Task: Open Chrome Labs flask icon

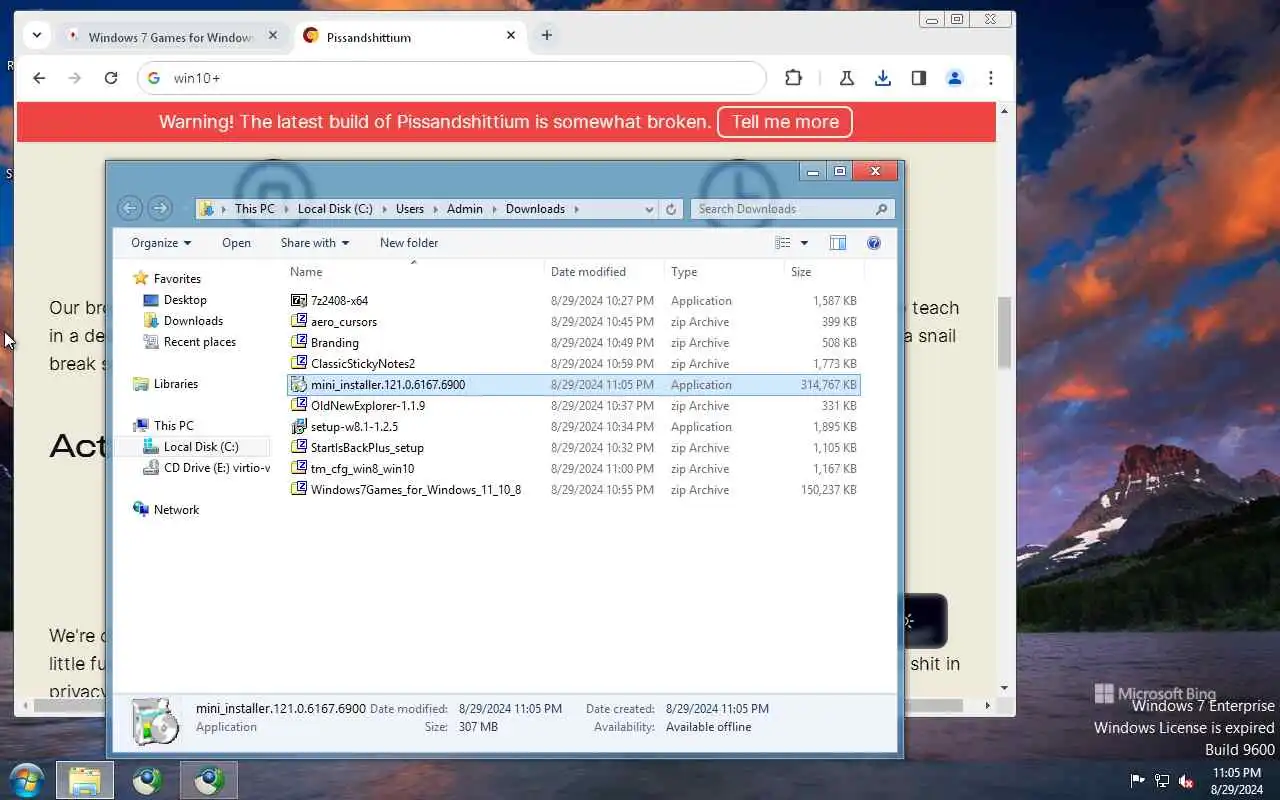Action: [847, 78]
